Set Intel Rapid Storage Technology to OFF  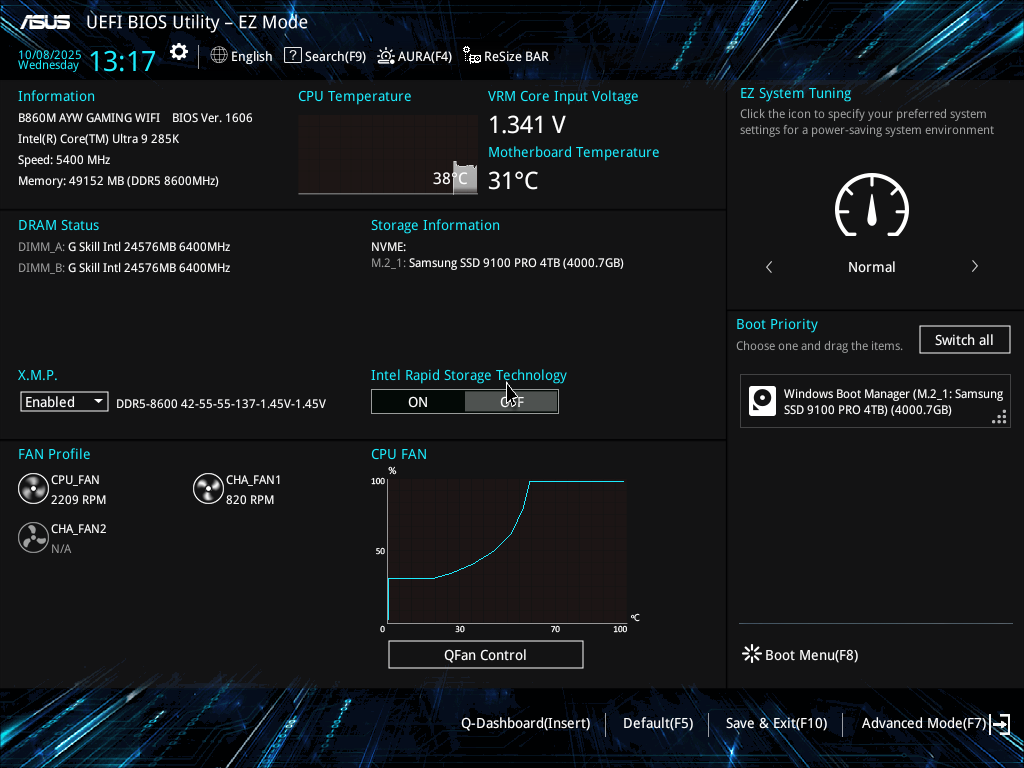pos(511,402)
